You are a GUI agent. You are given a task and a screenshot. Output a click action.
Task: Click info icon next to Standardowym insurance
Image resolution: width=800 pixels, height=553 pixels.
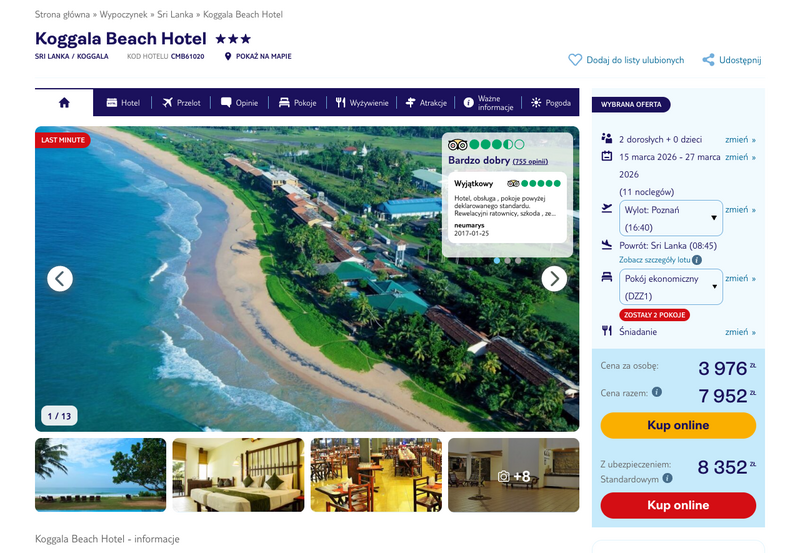point(667,479)
